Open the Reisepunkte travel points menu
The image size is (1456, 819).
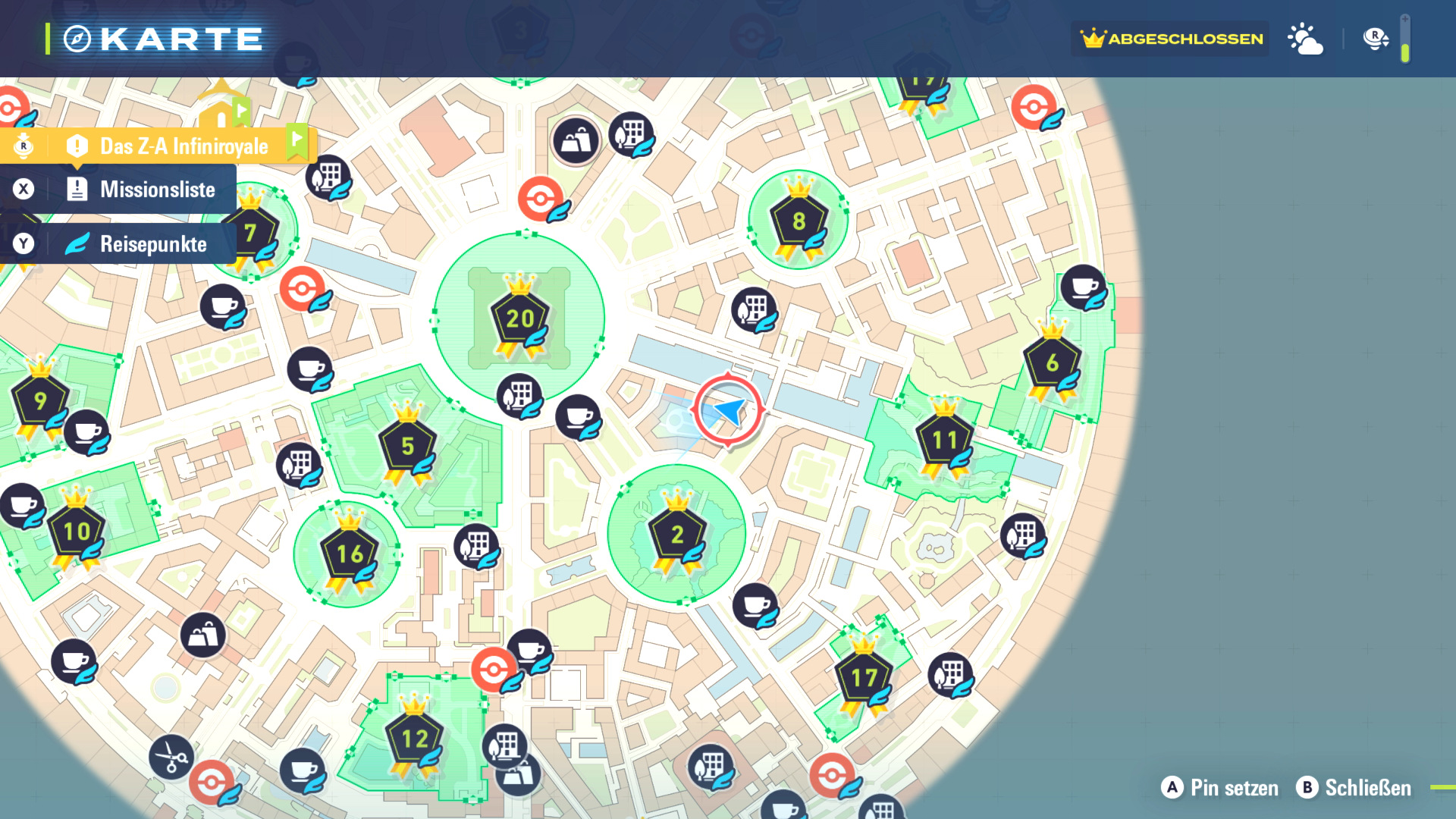[x=152, y=244]
